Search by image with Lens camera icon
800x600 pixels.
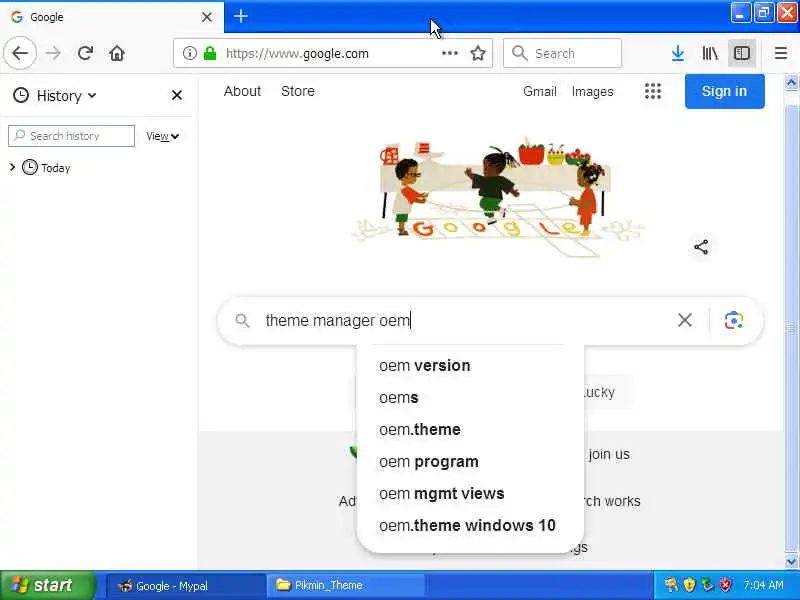tap(734, 320)
